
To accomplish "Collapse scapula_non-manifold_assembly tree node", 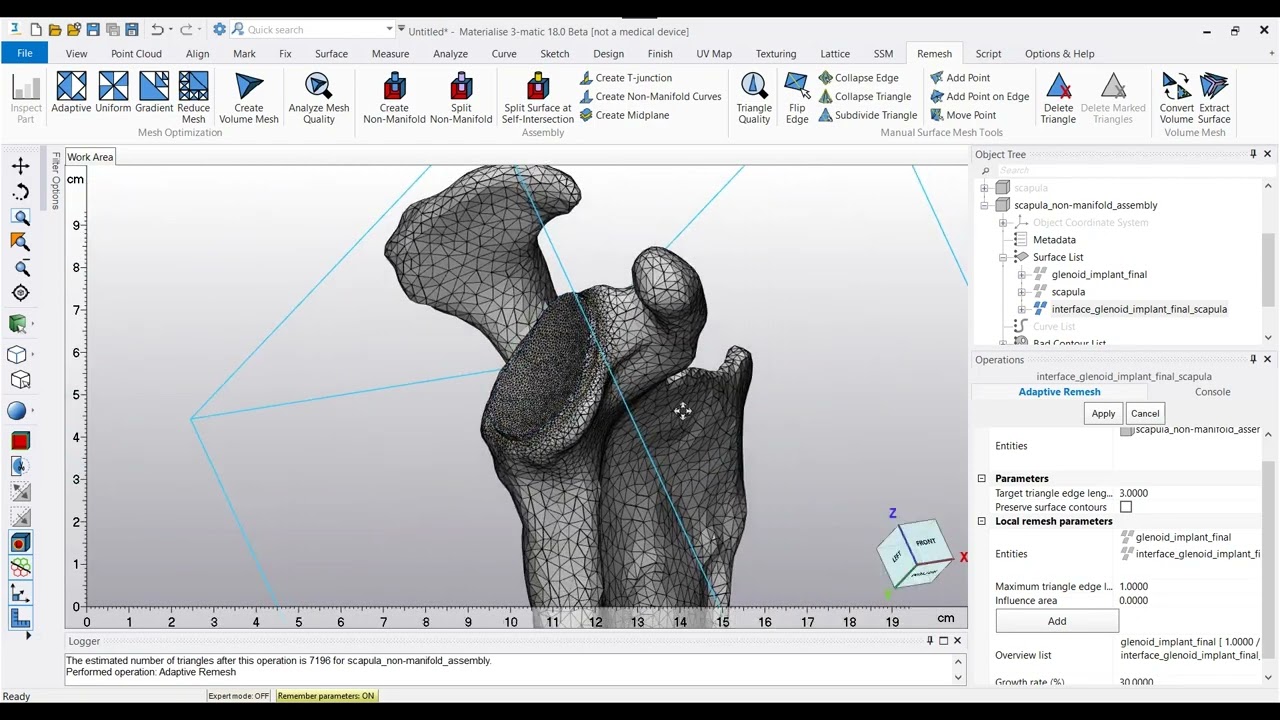I will [984, 205].
